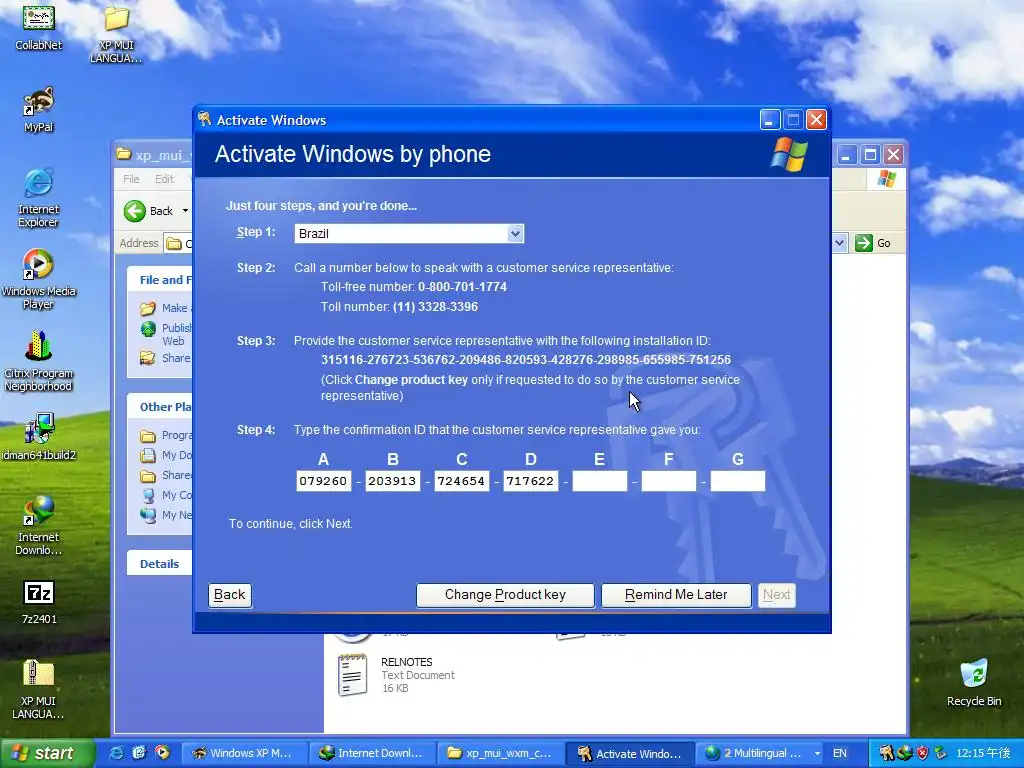This screenshot has height=768, width=1024.
Task: Click the installation ID number text
Action: (x=526, y=360)
